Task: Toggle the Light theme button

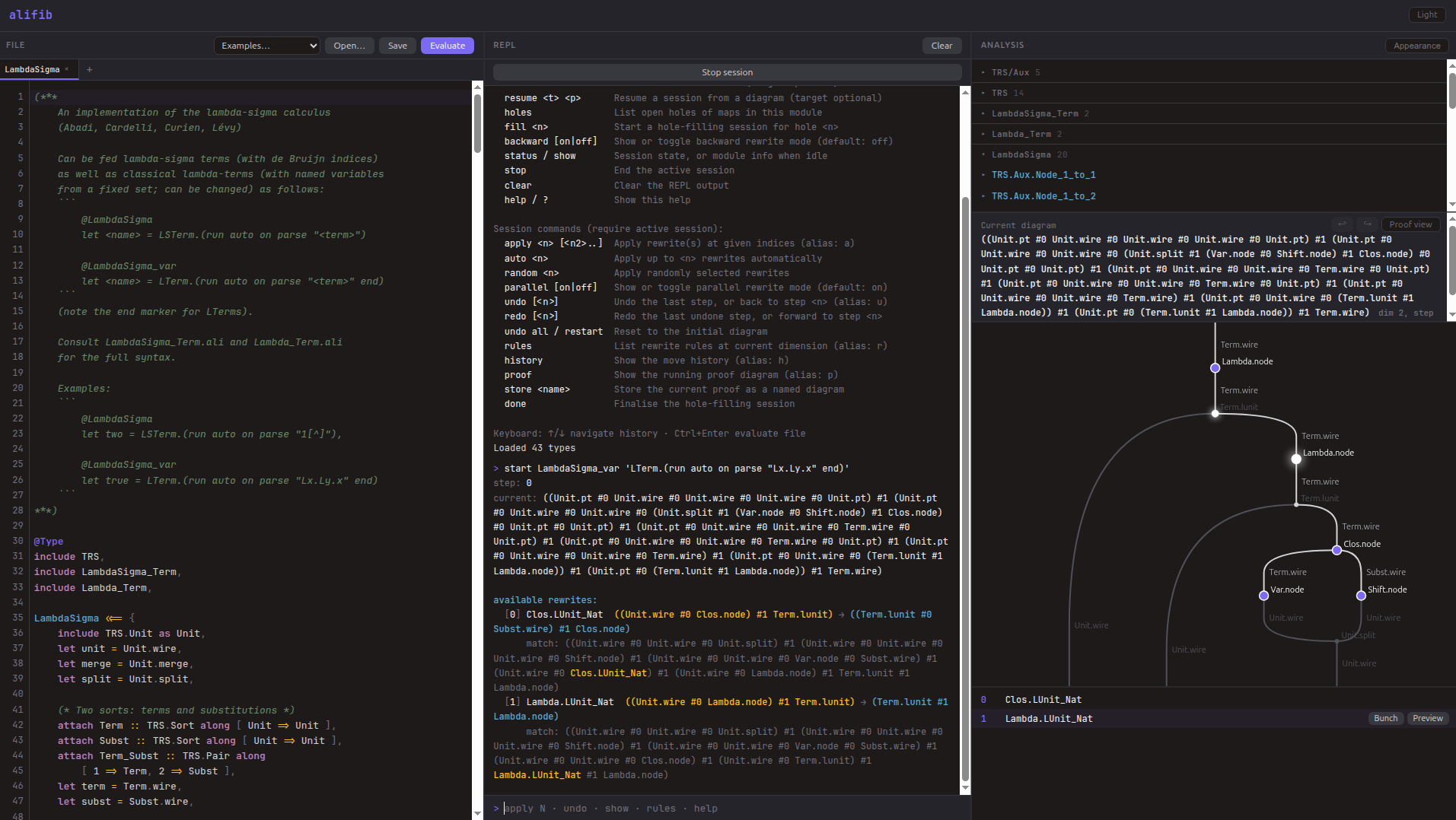Action: (x=1427, y=14)
